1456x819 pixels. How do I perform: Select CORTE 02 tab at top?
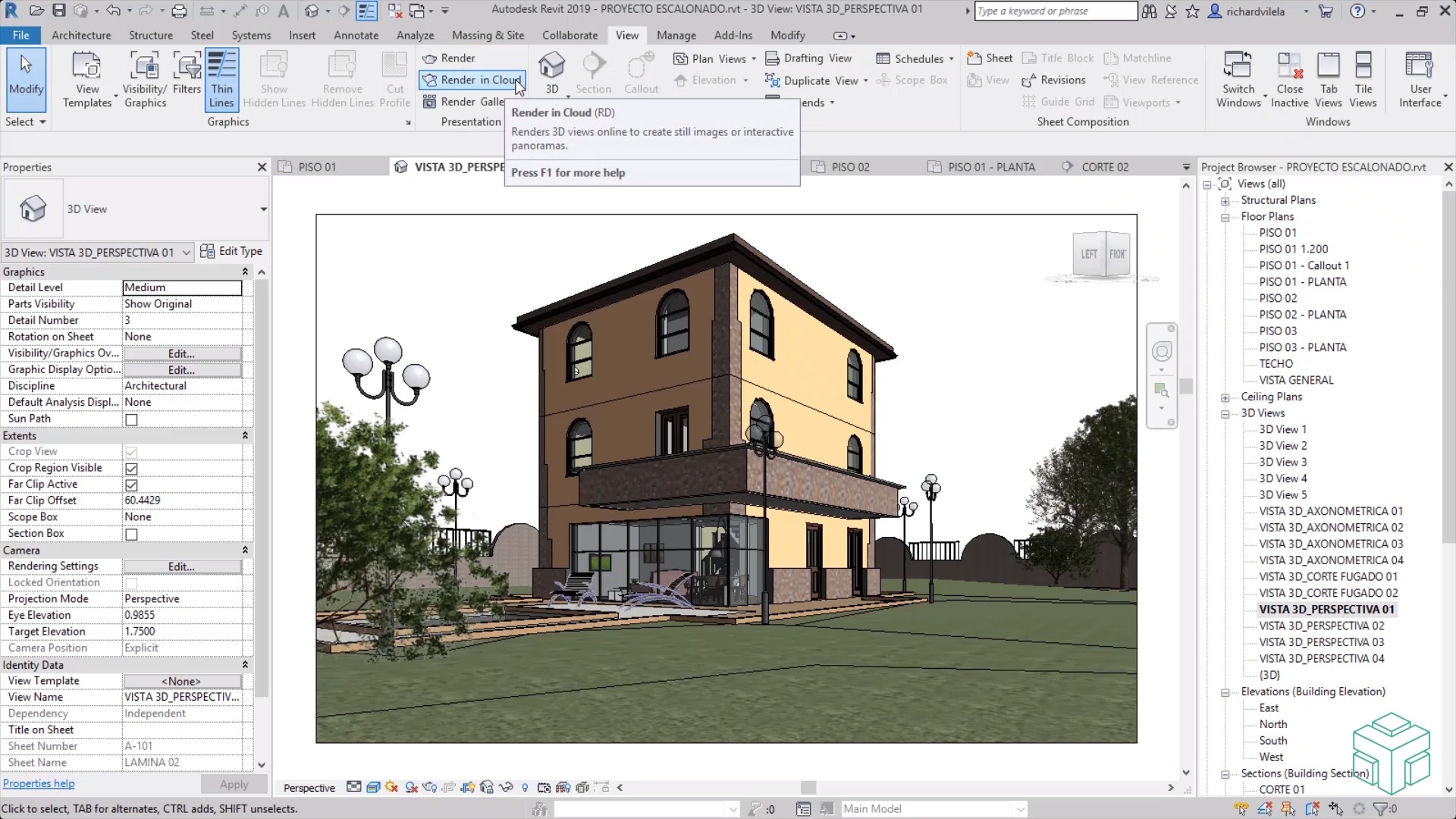click(x=1105, y=167)
